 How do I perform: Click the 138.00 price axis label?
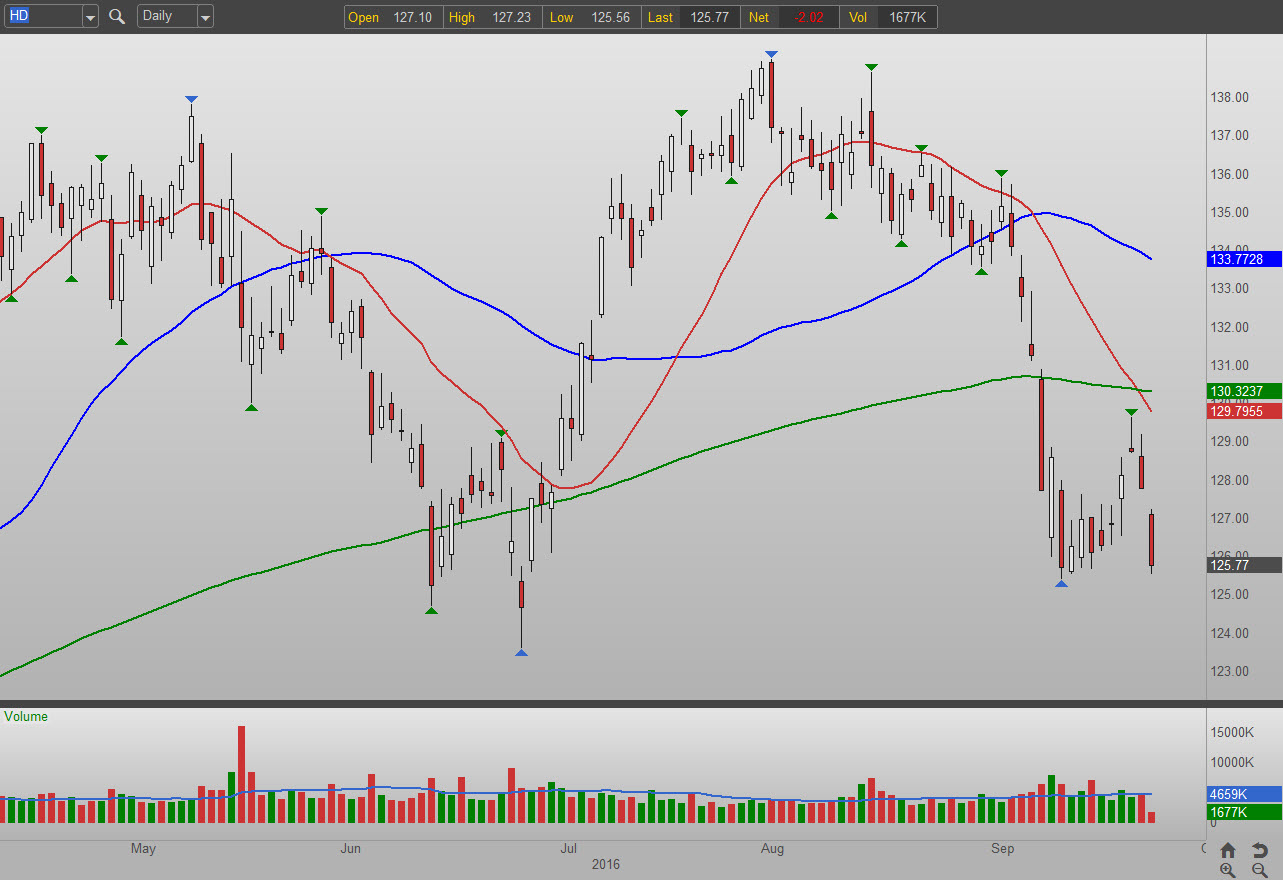[1229, 98]
